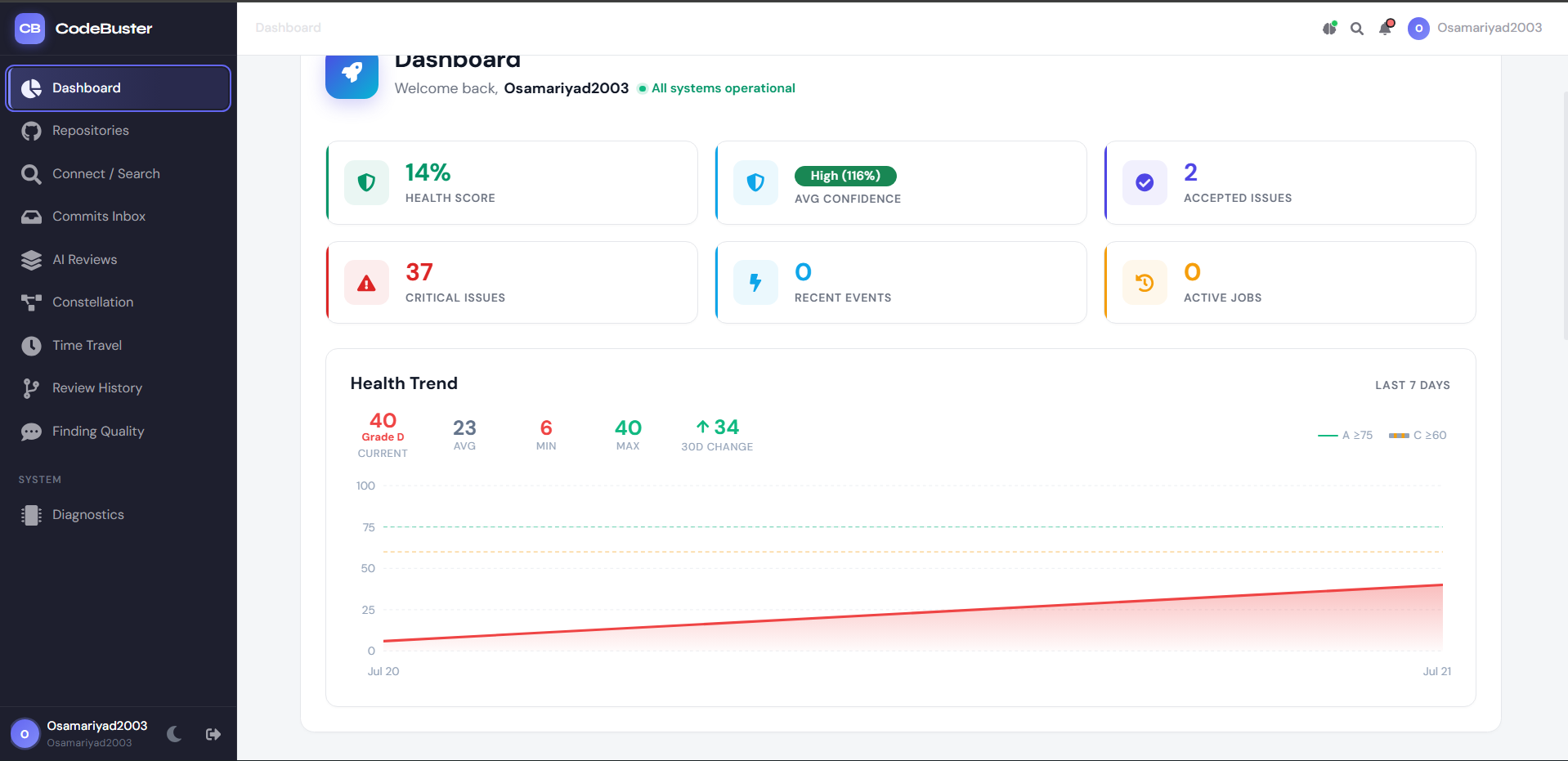Click the leaf status icon in header
1568x761 pixels.
click(1330, 28)
